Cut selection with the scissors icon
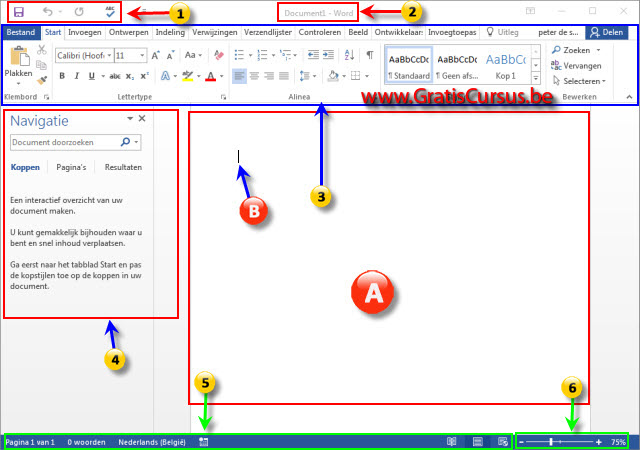The width and height of the screenshot is (640, 450). (41, 50)
